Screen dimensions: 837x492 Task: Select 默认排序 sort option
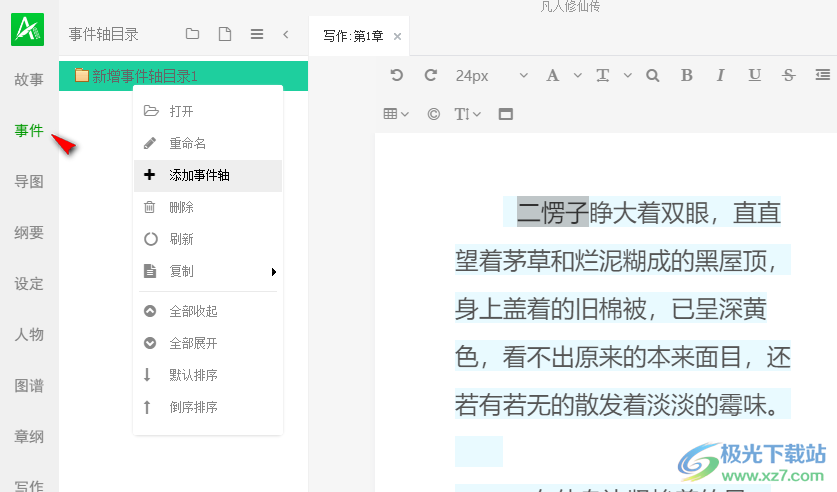[x=208, y=375]
